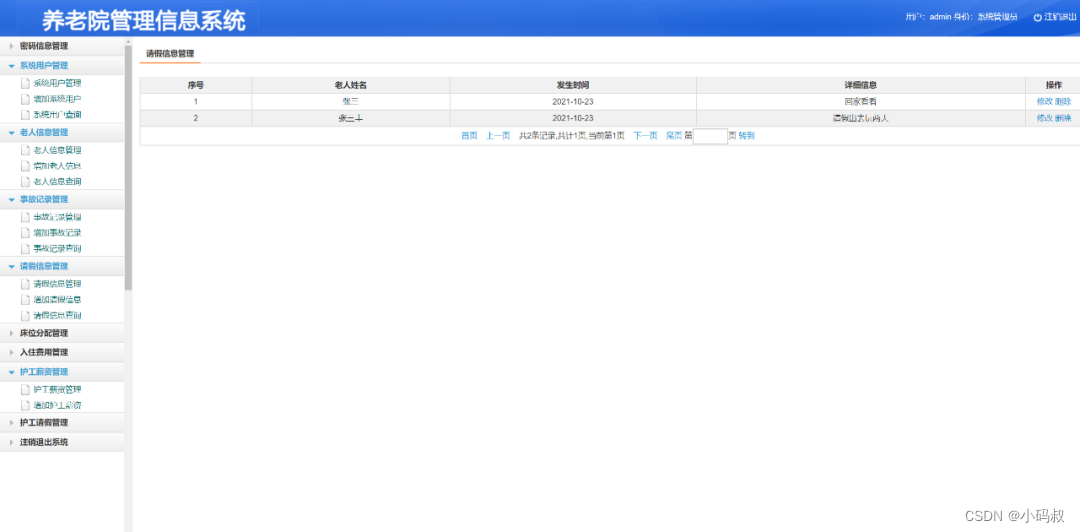Open 床位分配管理 menu header label

point(43,333)
